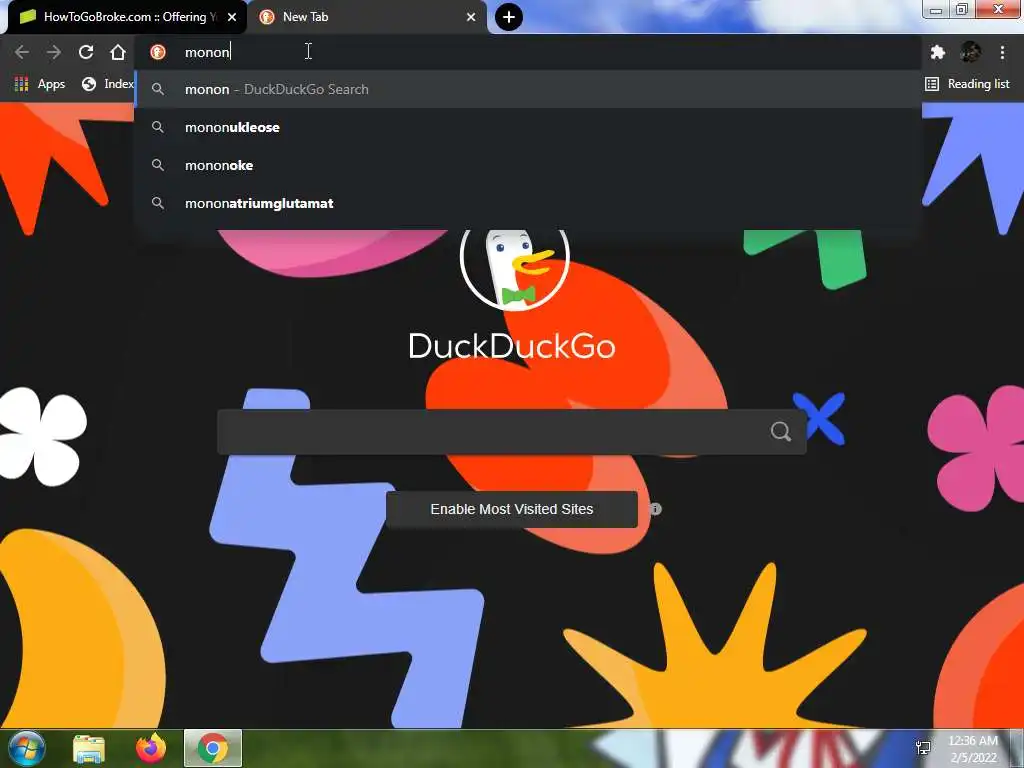Open the home page via the house icon

click(118, 52)
